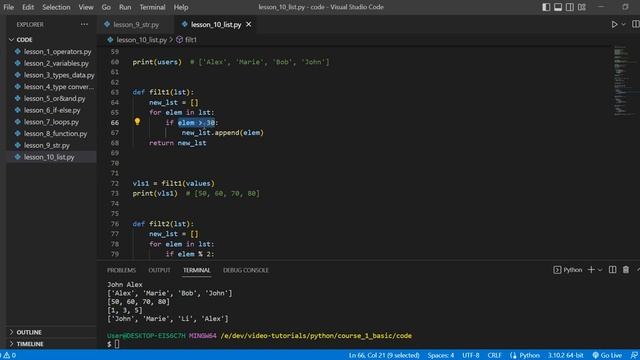The width and height of the screenshot is (640, 360).
Task: Click warnings count in status bar
Action: [x=9, y=355]
